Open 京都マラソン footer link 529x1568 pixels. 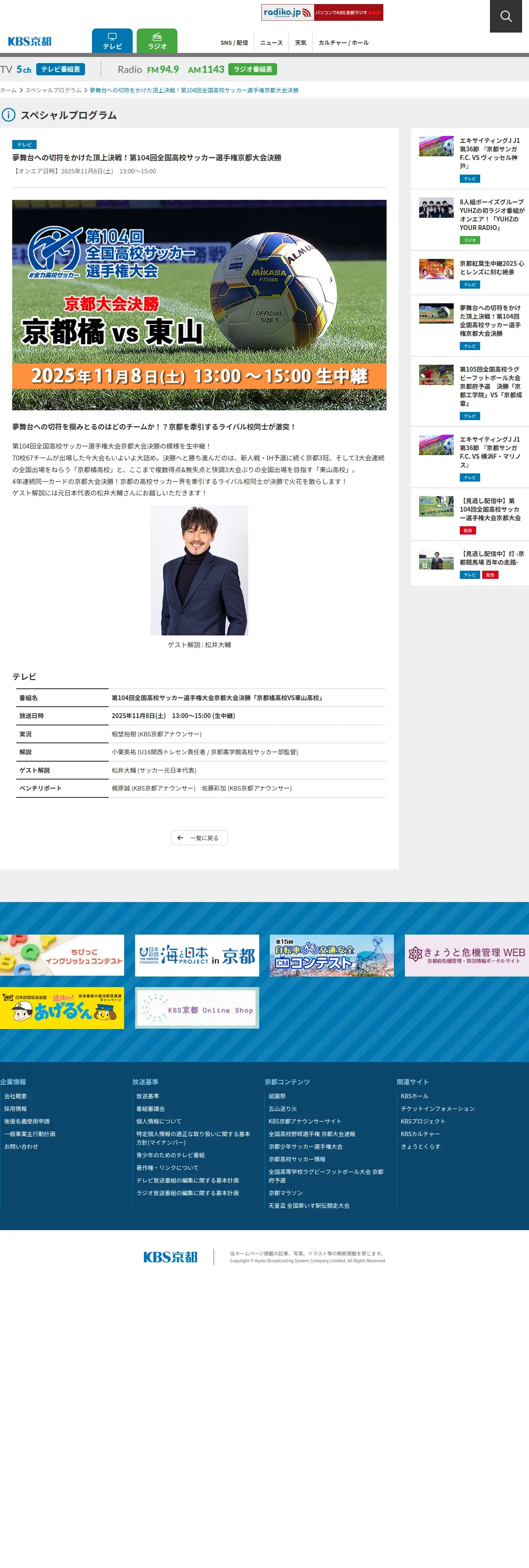point(286,1193)
